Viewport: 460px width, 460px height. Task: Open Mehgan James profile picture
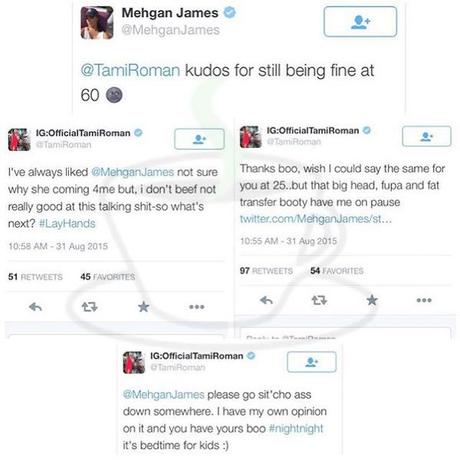(x=97, y=23)
